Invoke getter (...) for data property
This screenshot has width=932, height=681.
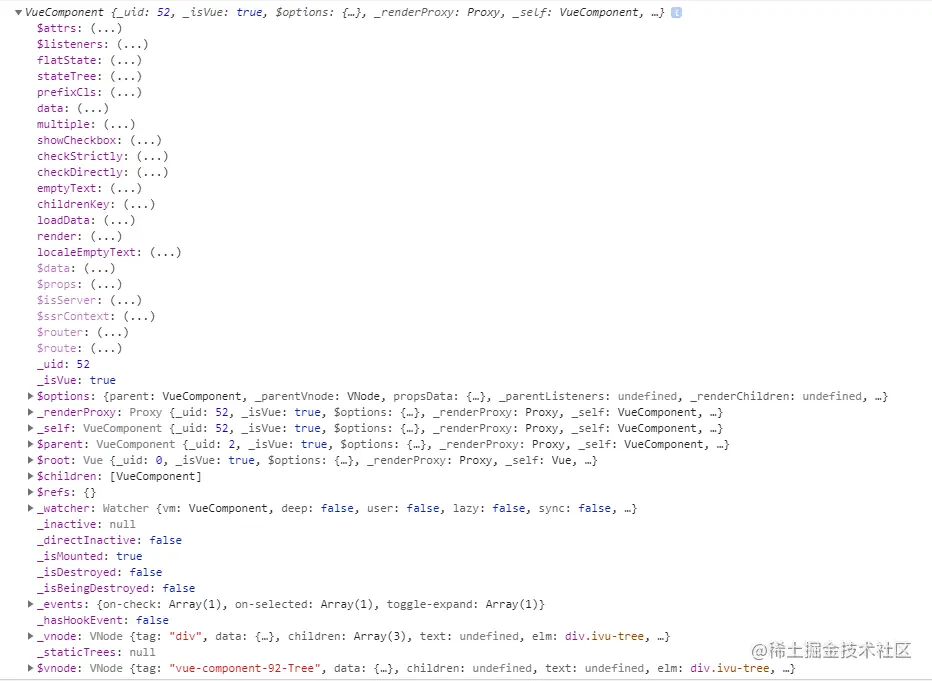93,108
